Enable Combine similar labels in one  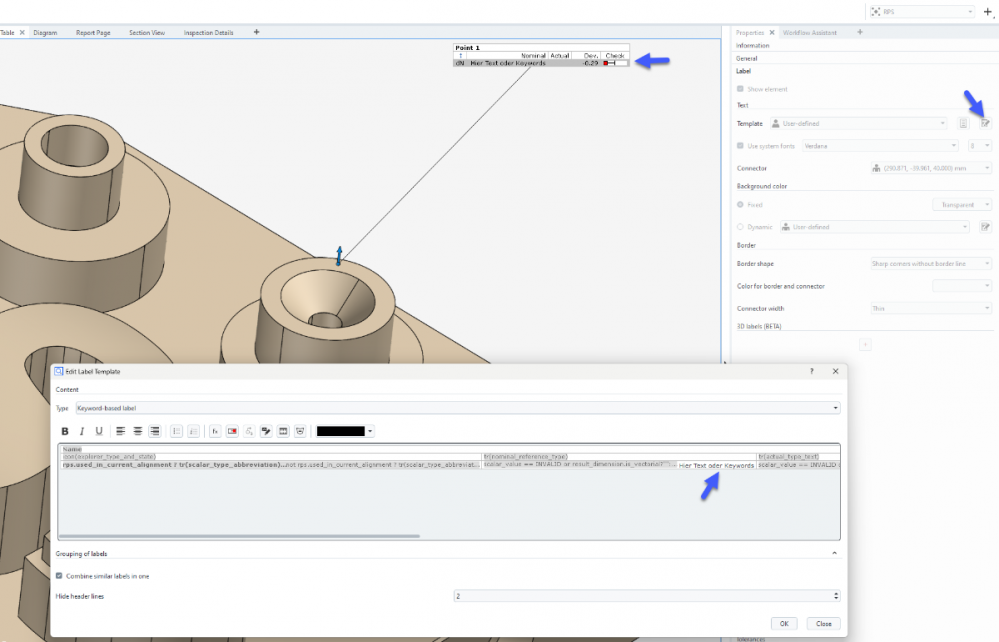pos(59,576)
